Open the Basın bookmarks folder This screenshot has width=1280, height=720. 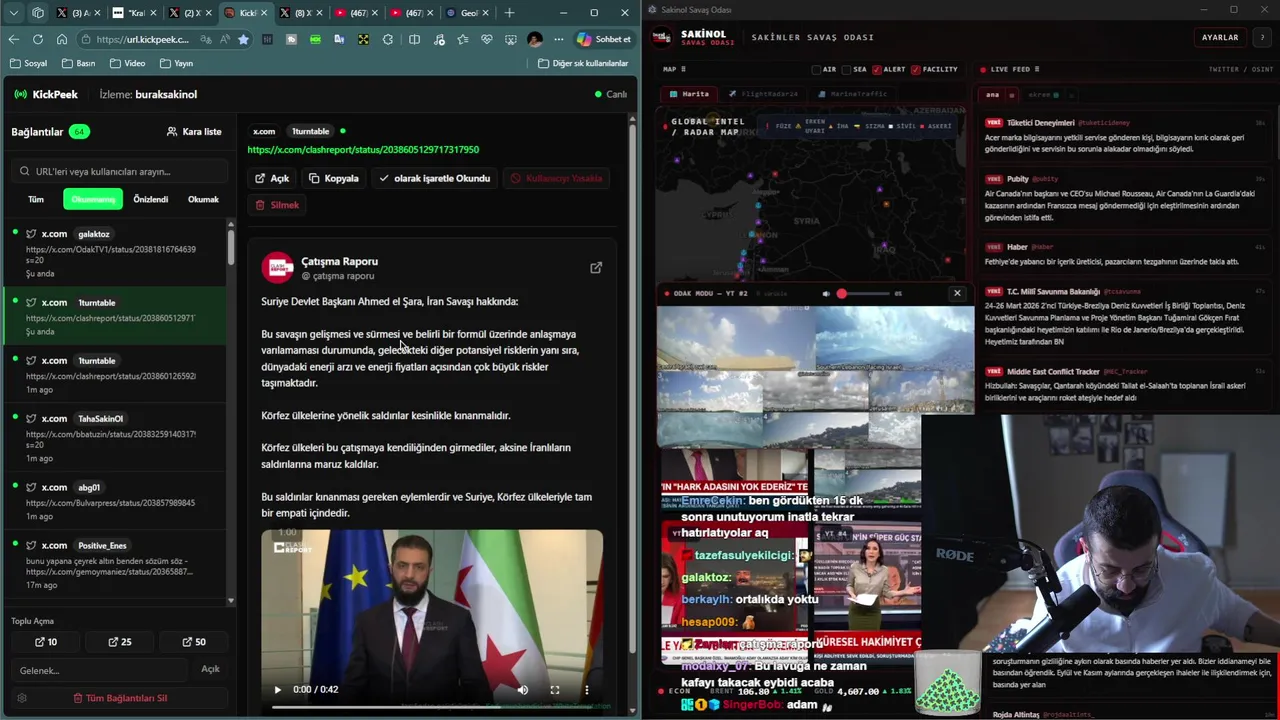click(x=78, y=63)
